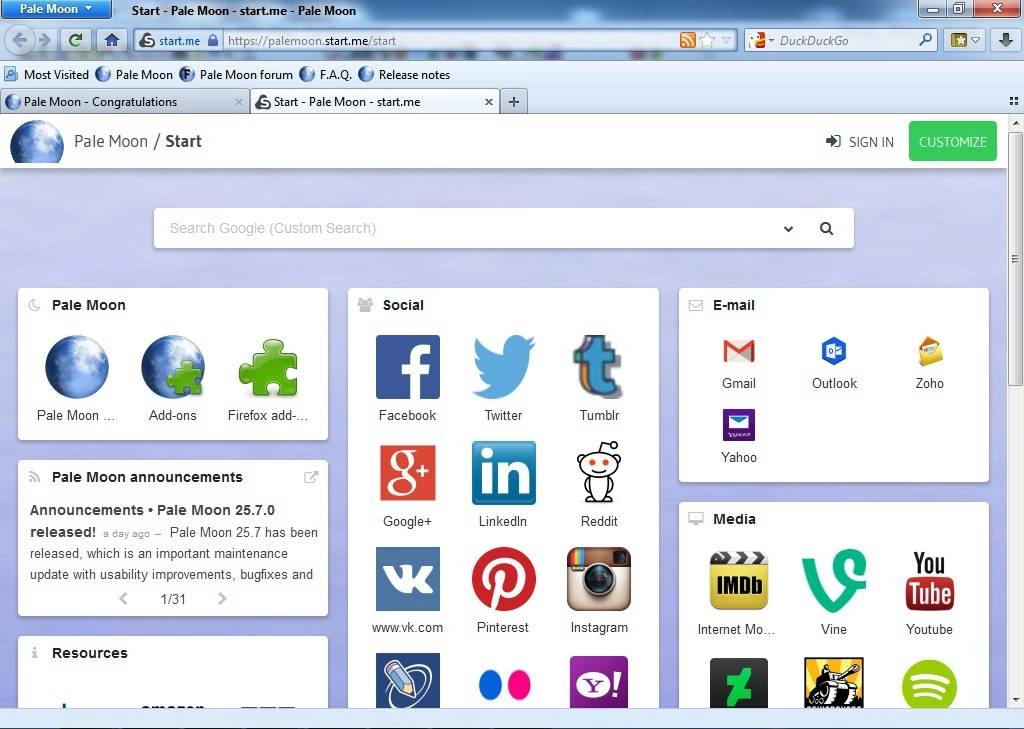Open the downloads arrow button
Viewport: 1024px width, 729px height.
point(1006,40)
